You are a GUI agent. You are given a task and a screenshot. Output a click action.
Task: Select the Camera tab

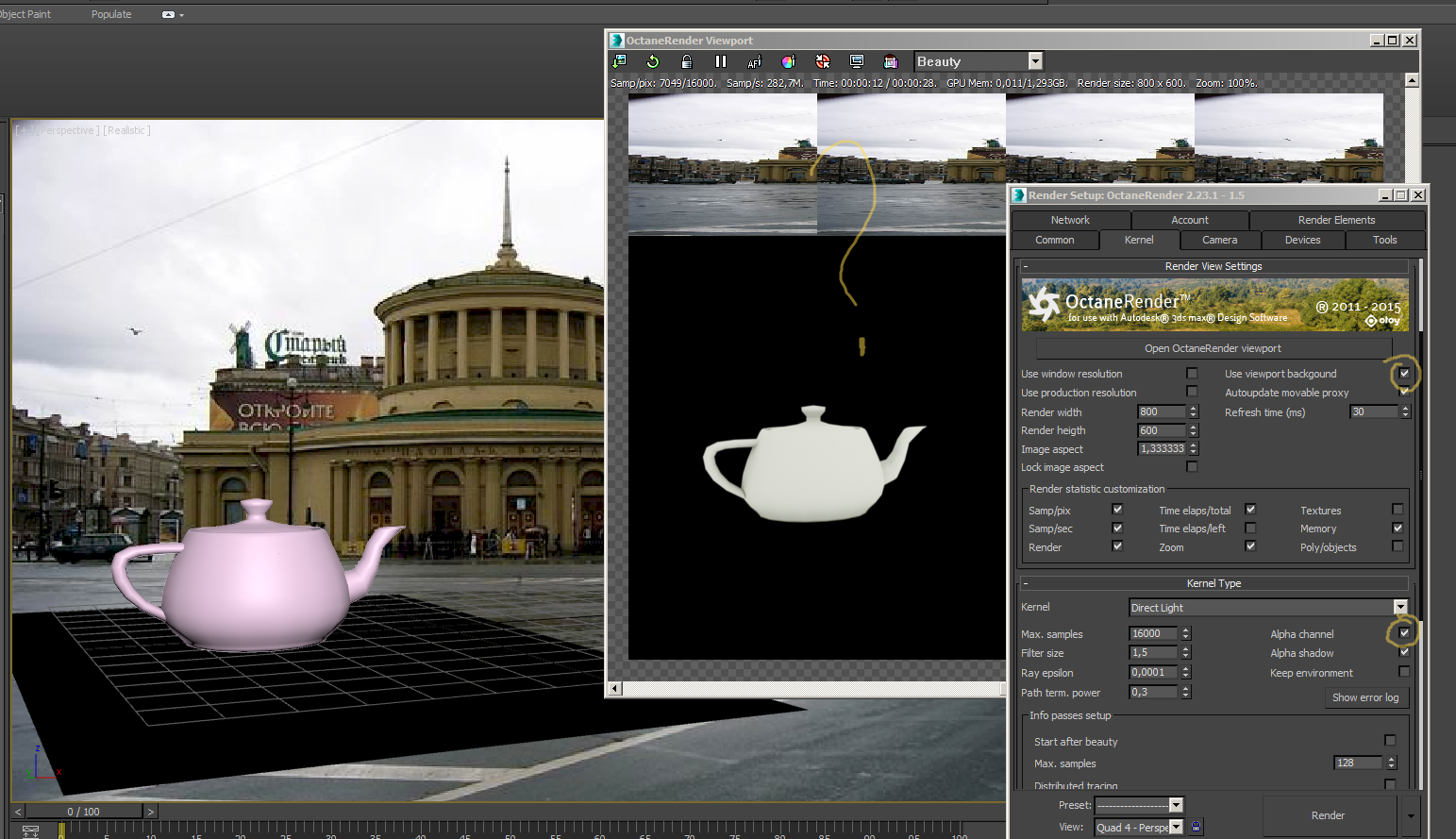pyautogui.click(x=1219, y=240)
